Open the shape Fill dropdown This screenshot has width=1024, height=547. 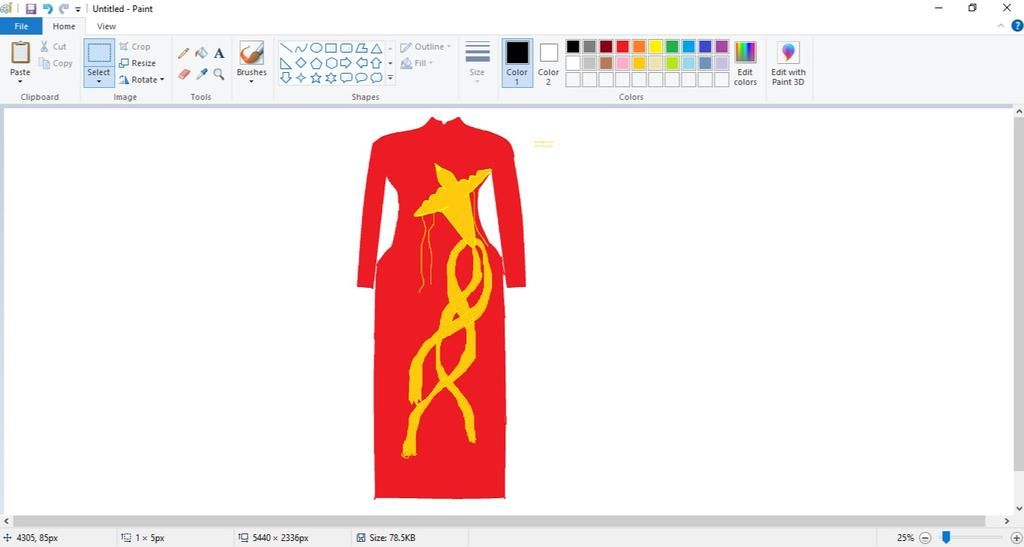pyautogui.click(x=417, y=63)
